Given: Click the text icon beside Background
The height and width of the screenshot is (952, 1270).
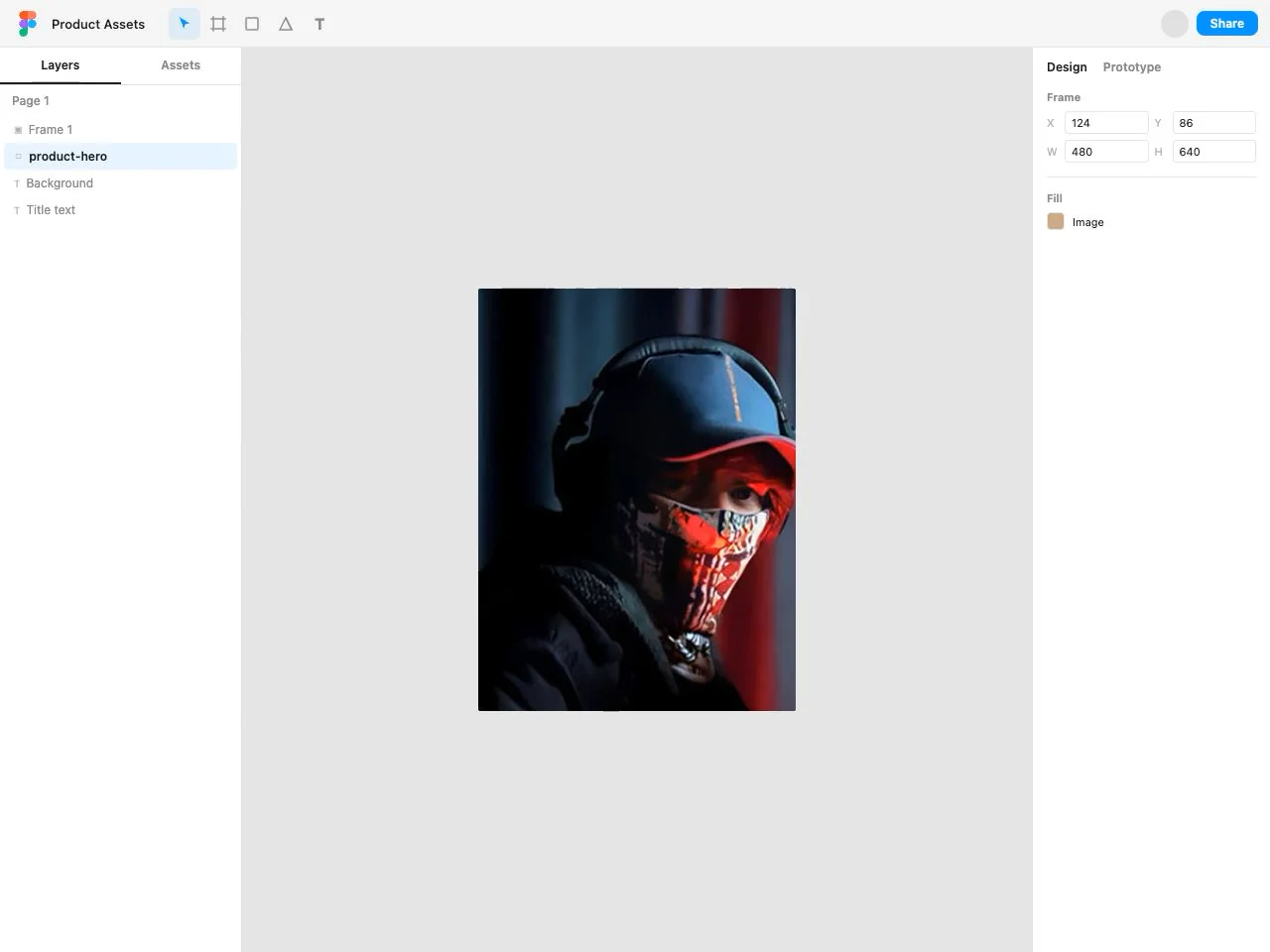Looking at the screenshot, I should 17,183.
